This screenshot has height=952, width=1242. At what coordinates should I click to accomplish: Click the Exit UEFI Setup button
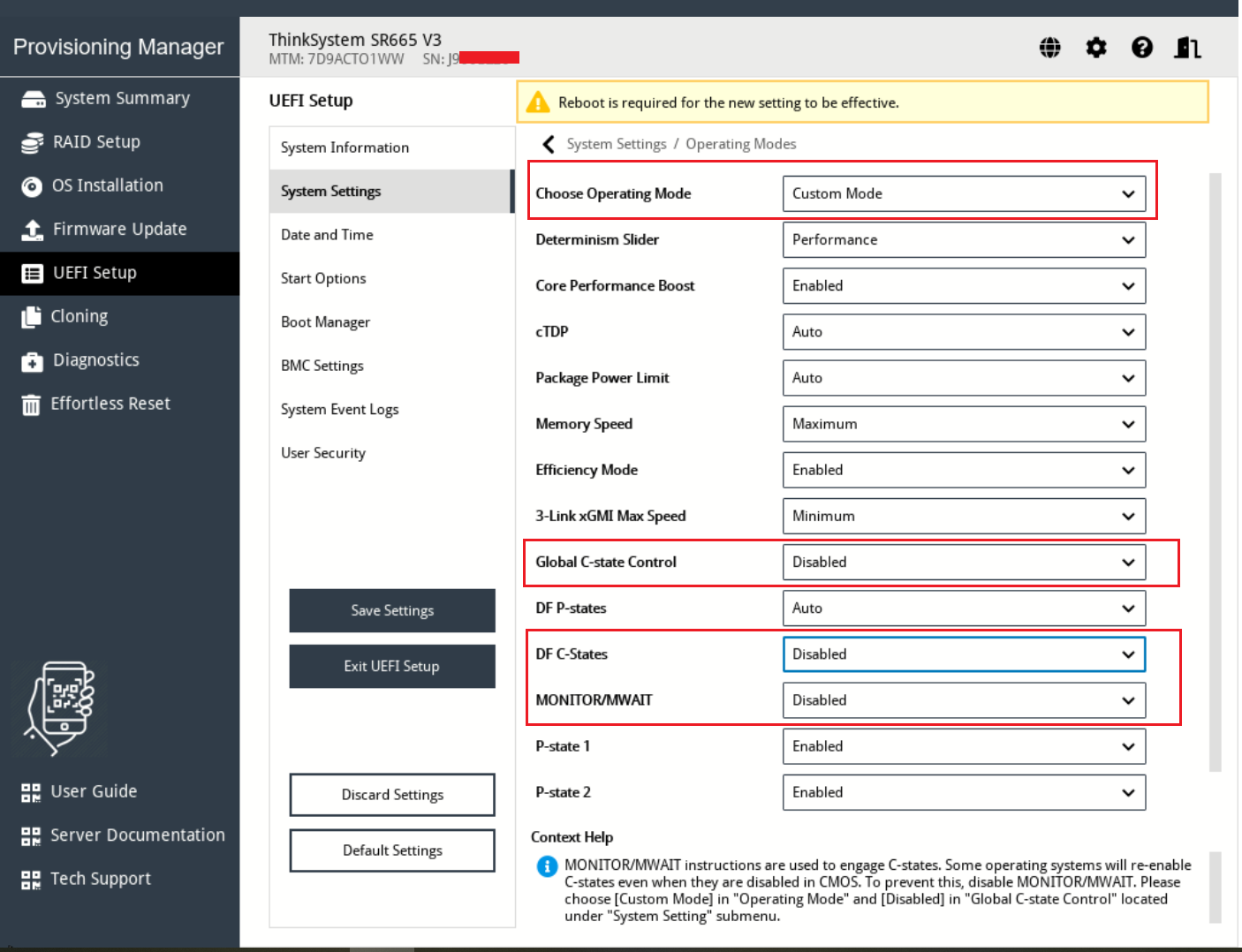[x=392, y=667]
